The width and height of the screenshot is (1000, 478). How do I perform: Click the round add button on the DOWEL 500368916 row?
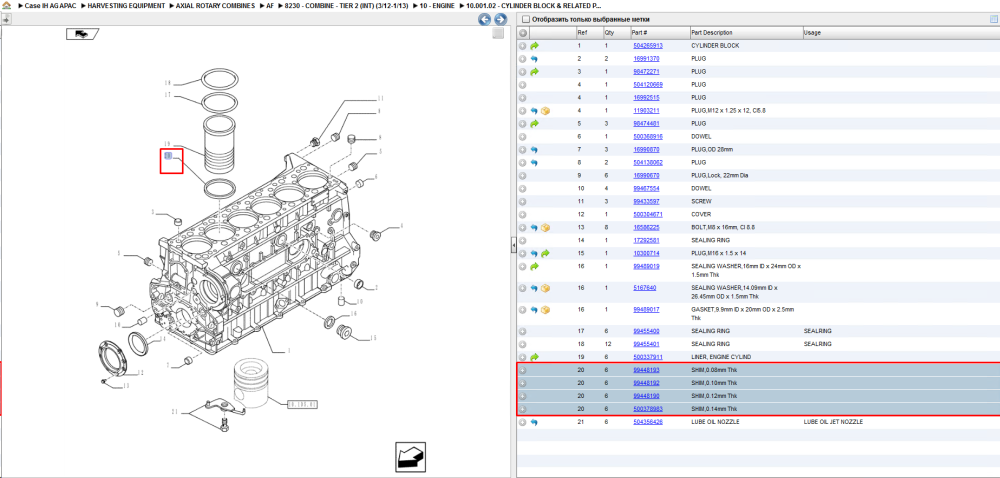pos(523,136)
